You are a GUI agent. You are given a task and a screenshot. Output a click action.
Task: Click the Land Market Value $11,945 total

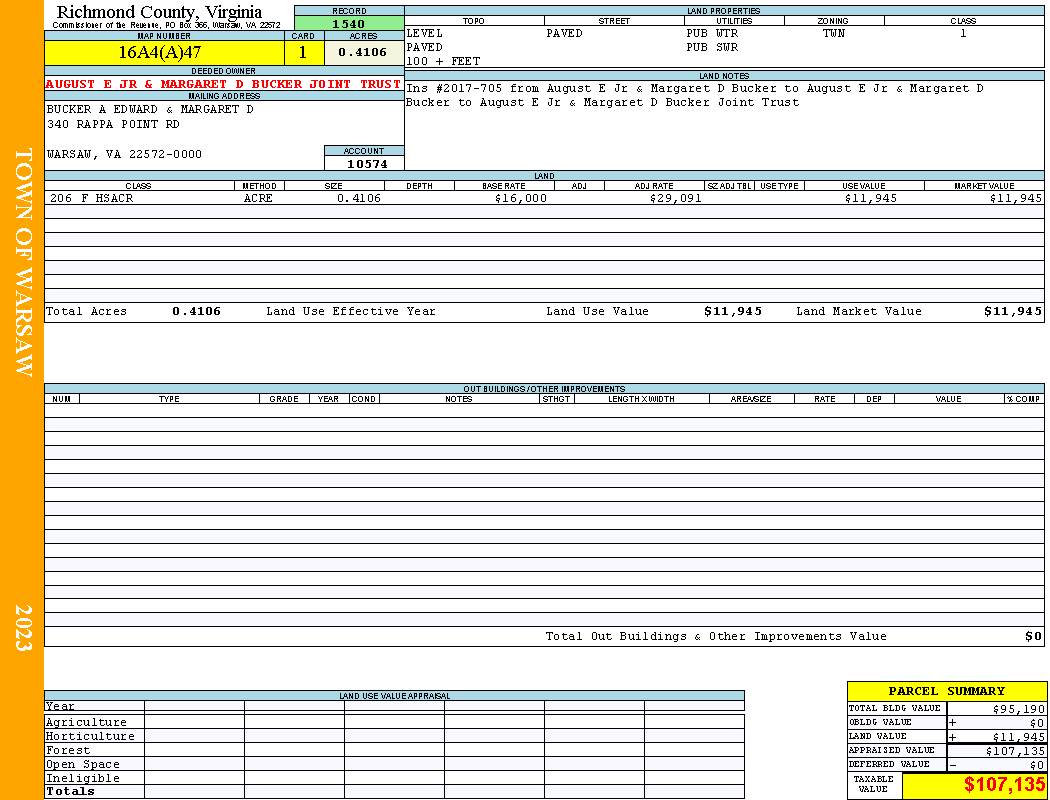pyautogui.click(x=1013, y=311)
